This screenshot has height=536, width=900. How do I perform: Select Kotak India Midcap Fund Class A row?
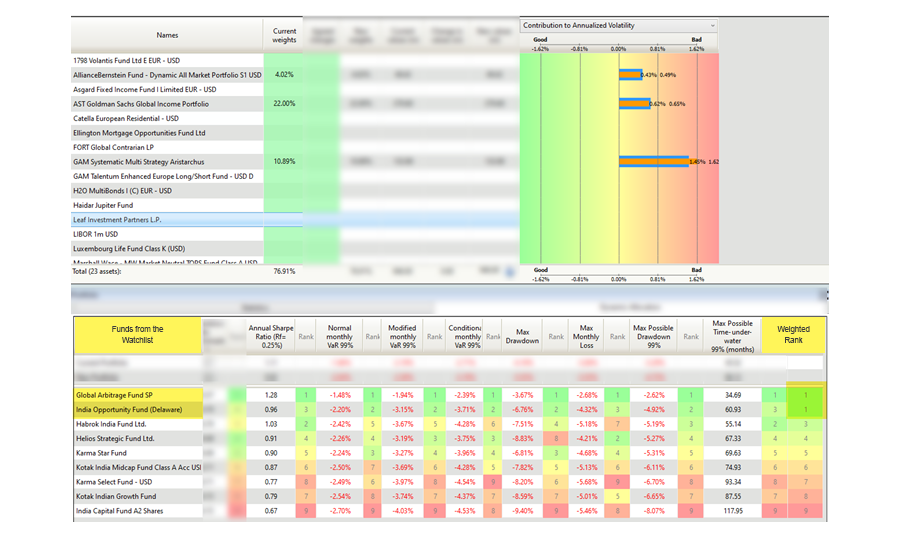tap(138, 468)
